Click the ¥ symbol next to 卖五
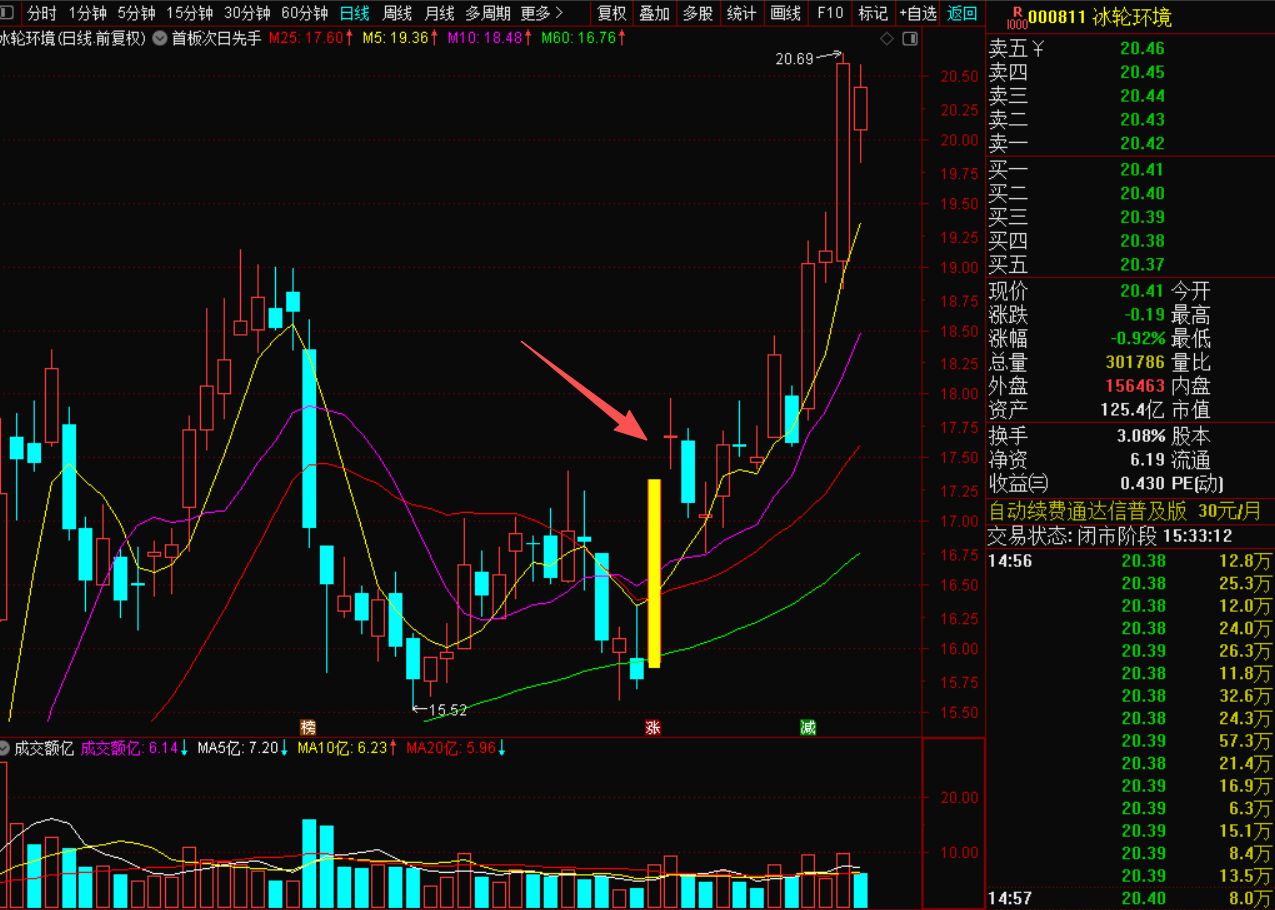 1037,48
